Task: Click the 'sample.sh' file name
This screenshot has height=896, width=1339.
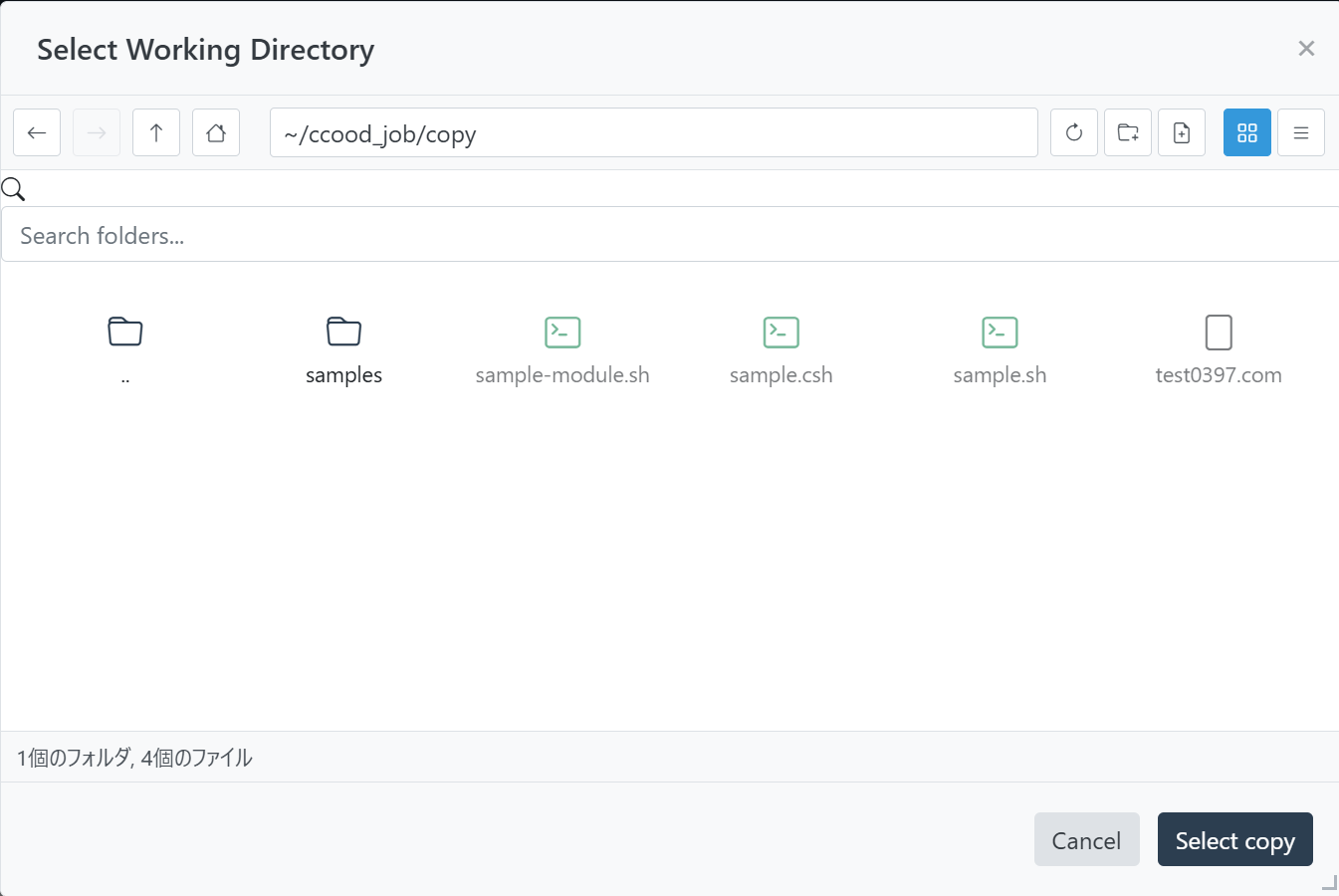Action: pos(1000,375)
